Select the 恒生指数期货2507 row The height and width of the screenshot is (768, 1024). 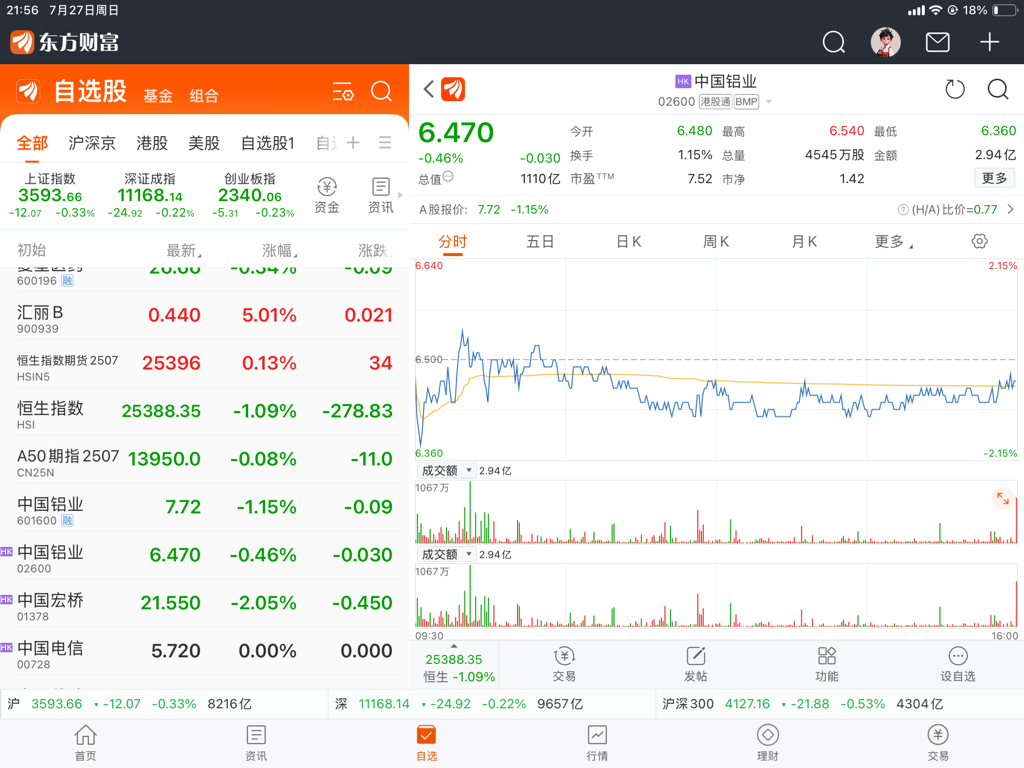click(x=204, y=364)
